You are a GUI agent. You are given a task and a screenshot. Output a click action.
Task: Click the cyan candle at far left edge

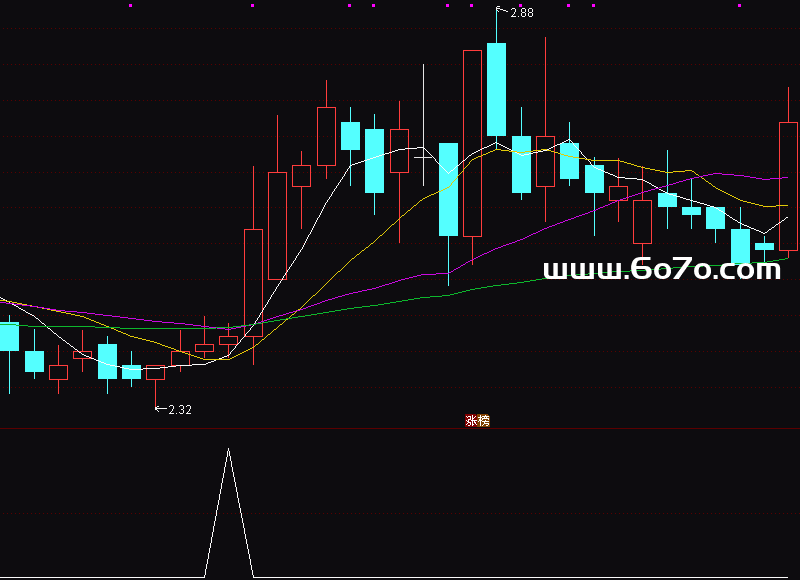pyautogui.click(x=9, y=336)
